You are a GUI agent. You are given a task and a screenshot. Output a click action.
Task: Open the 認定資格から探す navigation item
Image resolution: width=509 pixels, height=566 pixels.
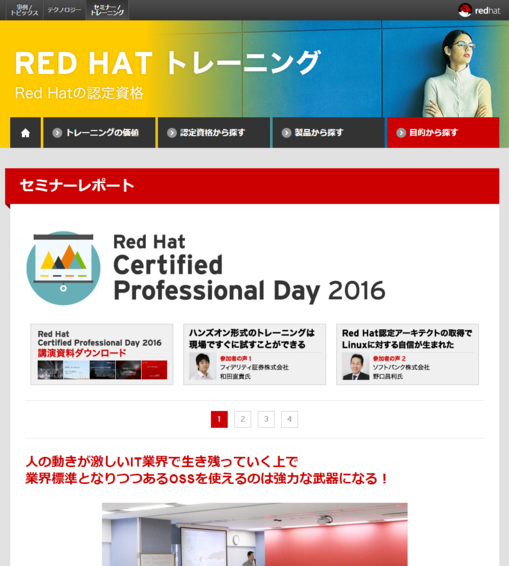(214, 133)
